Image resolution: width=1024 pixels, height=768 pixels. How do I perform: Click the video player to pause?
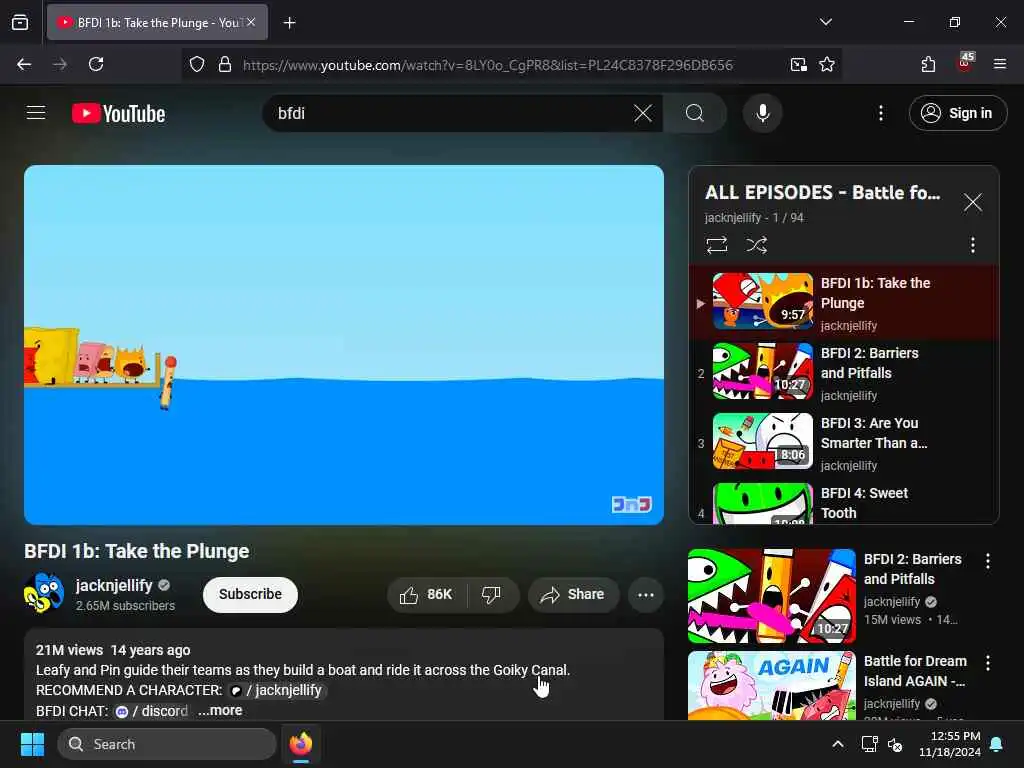pos(344,345)
